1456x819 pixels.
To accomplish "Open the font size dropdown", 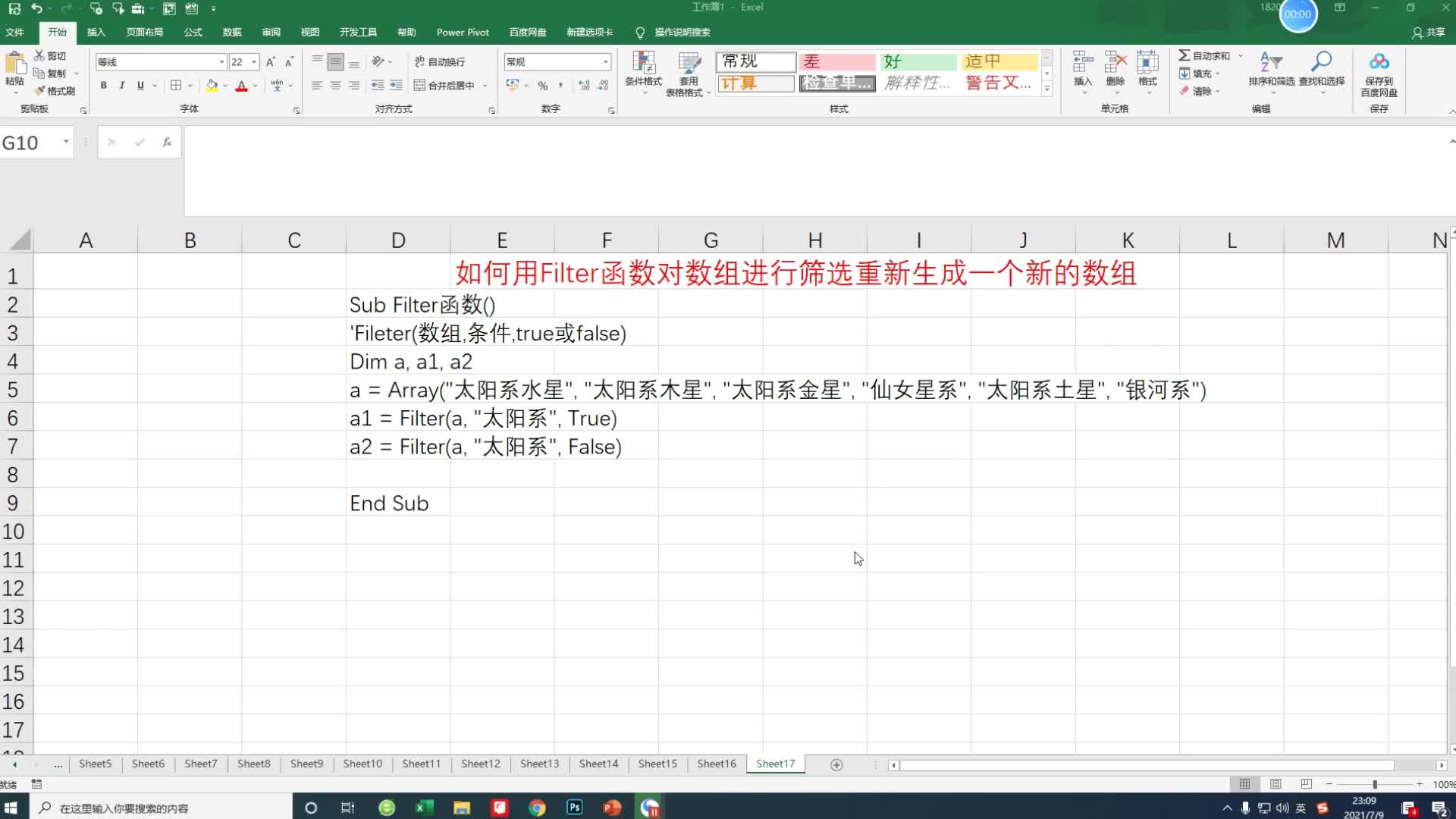I will pos(254,62).
